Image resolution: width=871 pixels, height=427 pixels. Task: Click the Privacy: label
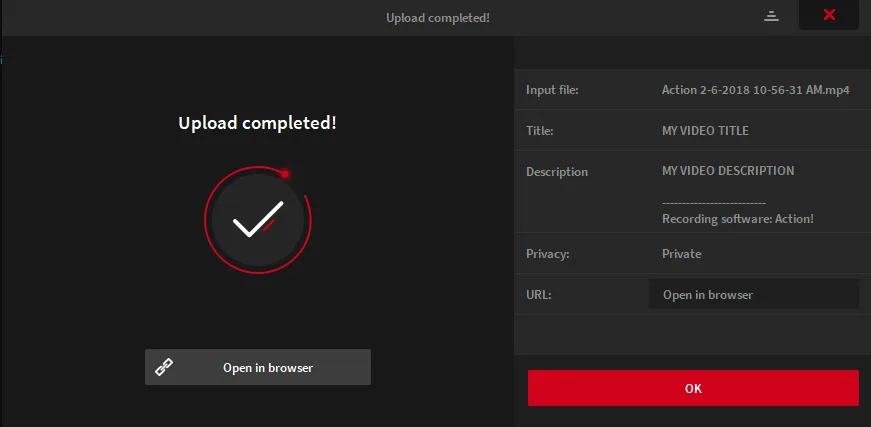[548, 254]
